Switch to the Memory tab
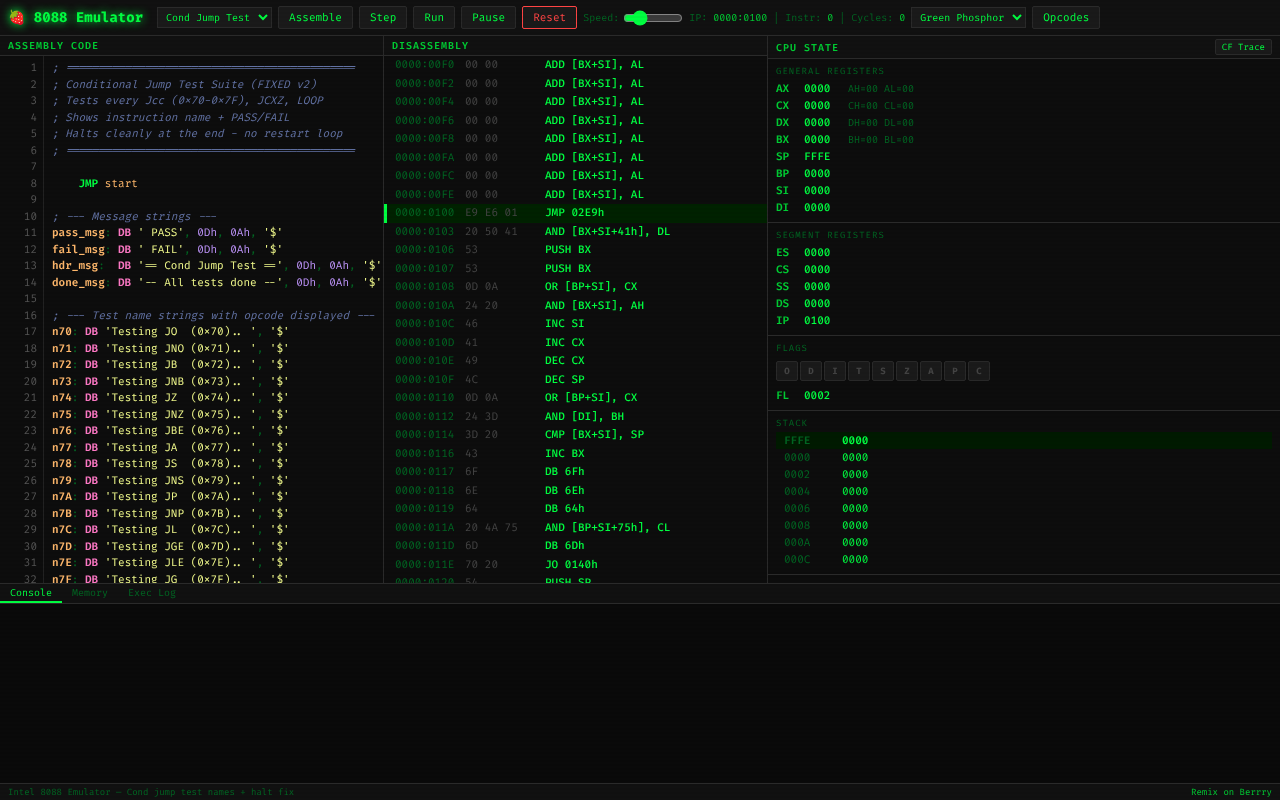This screenshot has height=800, width=1280. pos(90,593)
